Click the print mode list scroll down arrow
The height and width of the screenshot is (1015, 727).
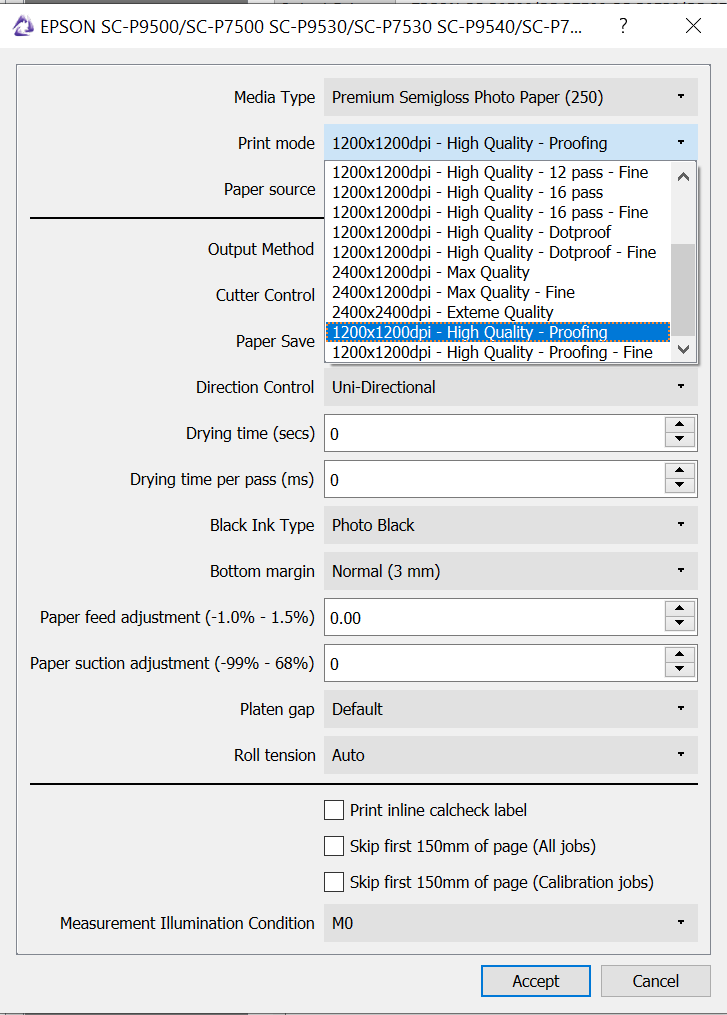683,349
